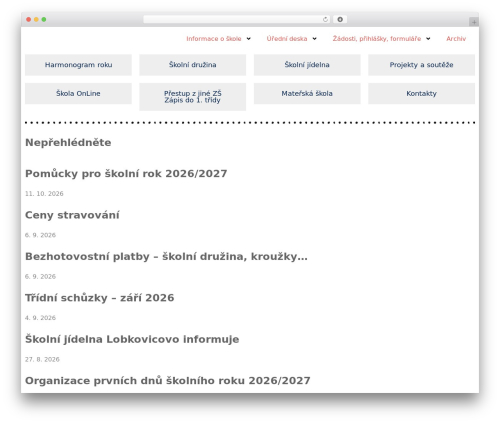The image size is (500, 423).
Task: Click the date 4. 9. 2026
Action: click(x=40, y=318)
